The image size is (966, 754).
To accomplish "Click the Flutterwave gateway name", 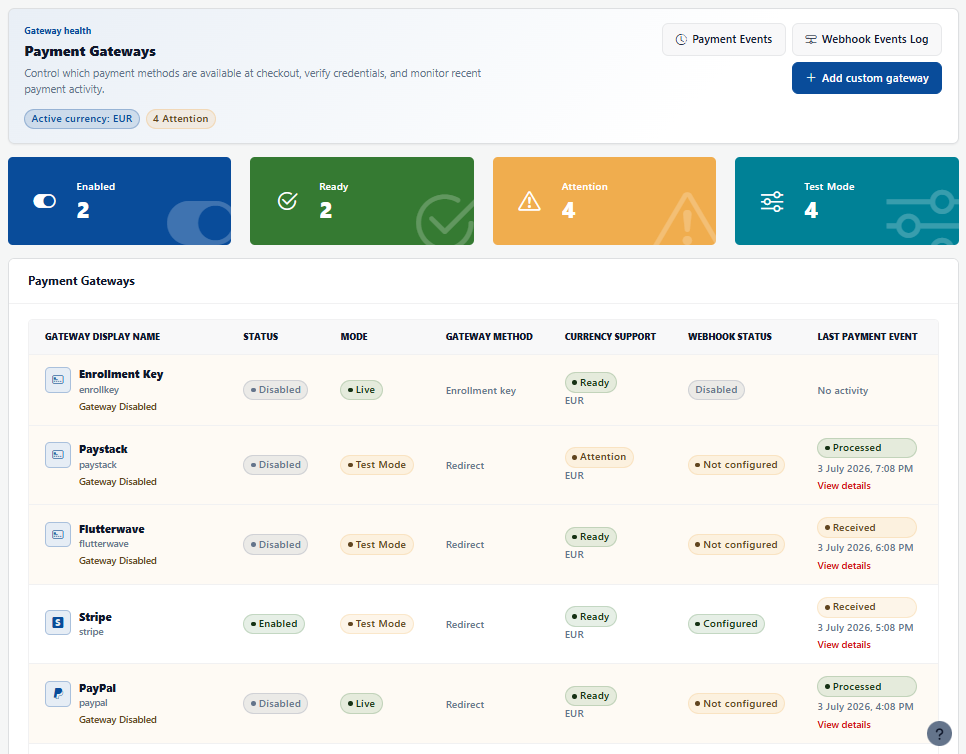I will [112, 529].
